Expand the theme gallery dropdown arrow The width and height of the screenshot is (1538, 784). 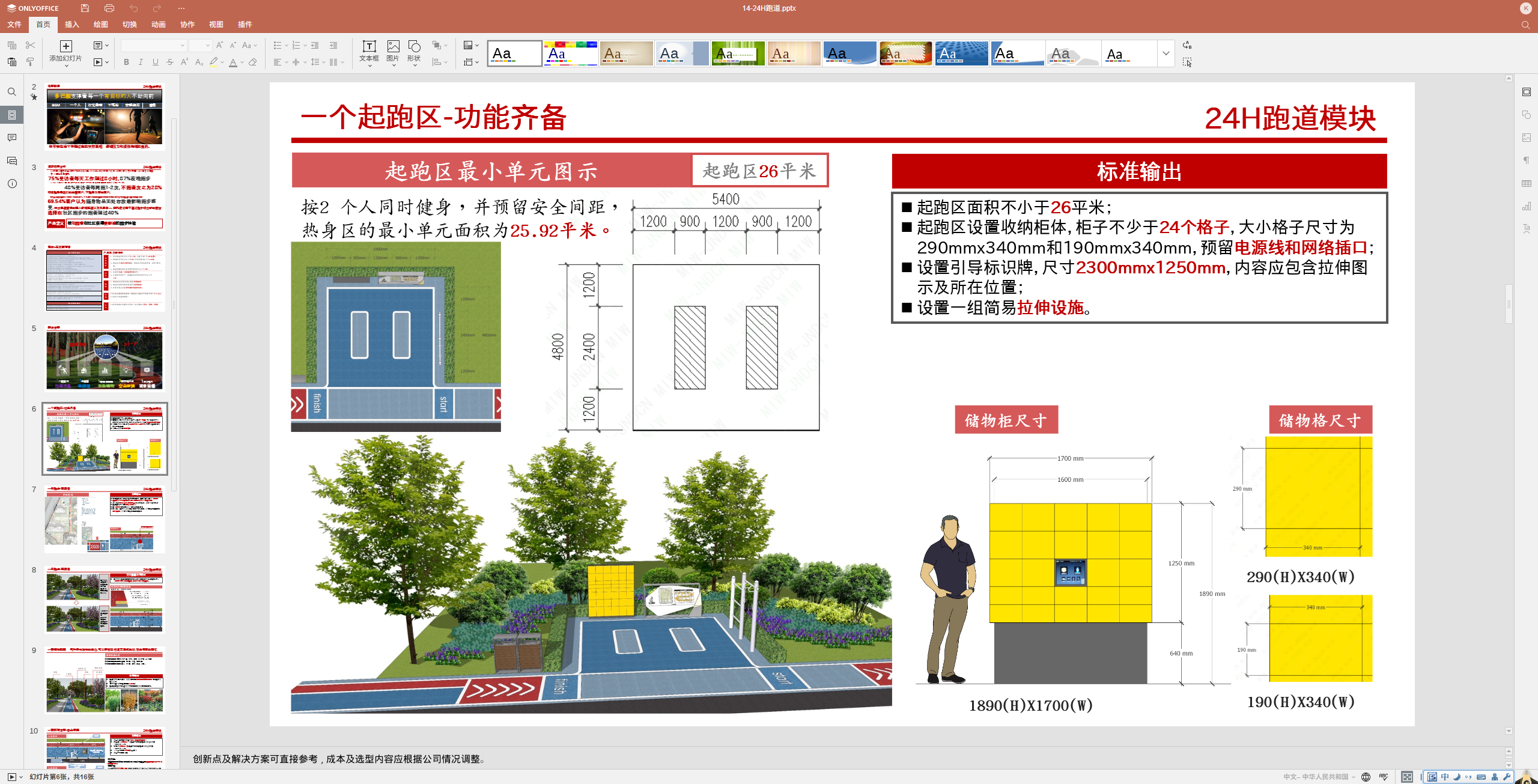(x=1166, y=53)
